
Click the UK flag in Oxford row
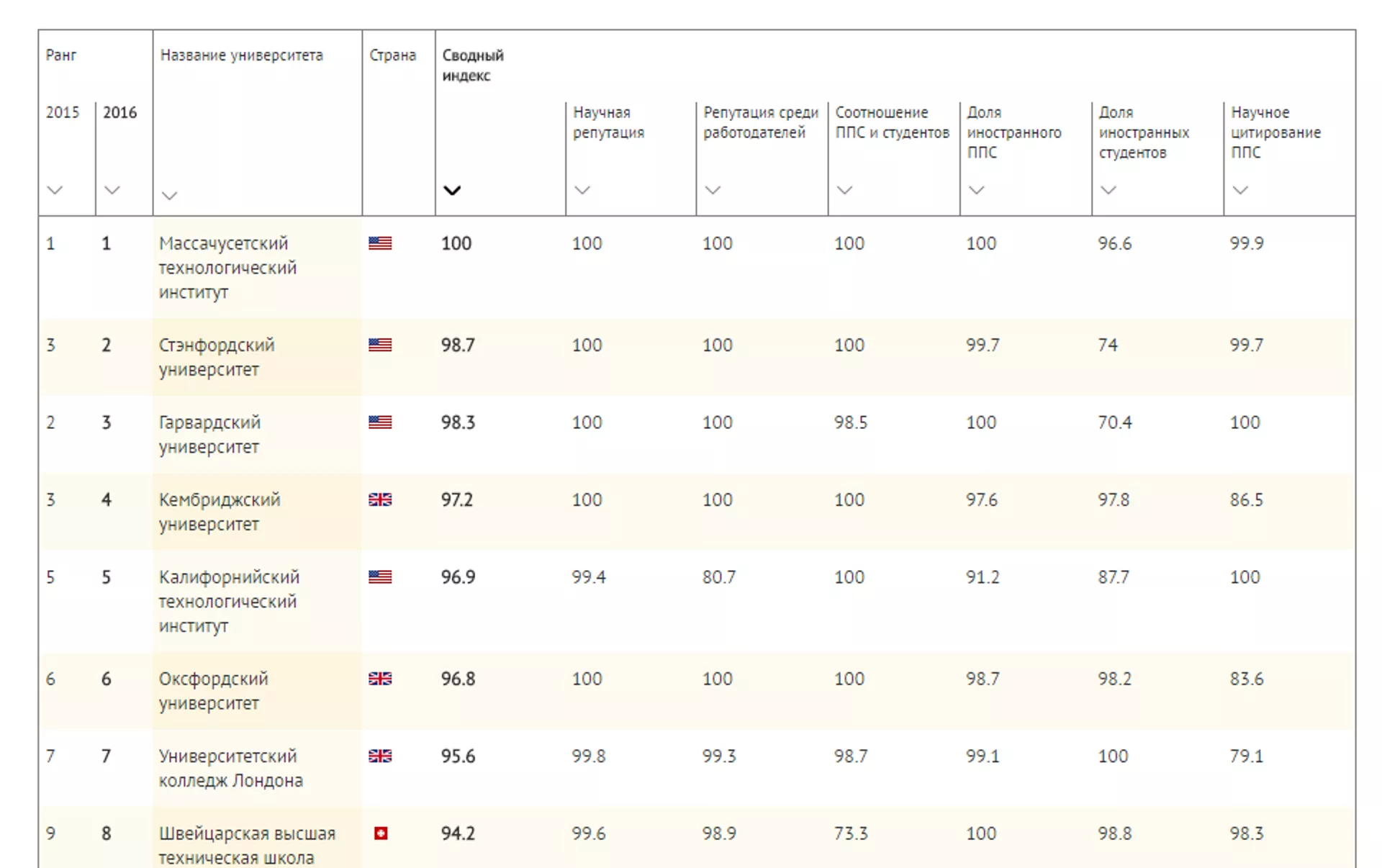tap(380, 679)
